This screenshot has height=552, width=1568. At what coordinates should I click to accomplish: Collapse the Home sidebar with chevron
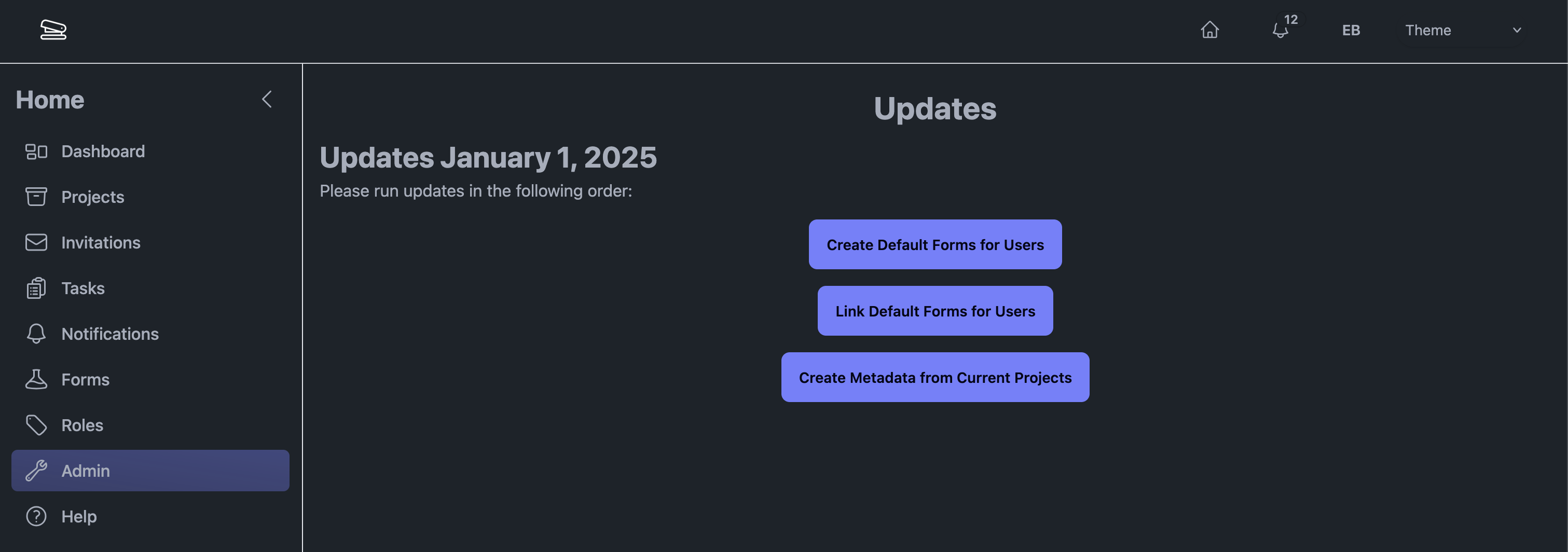coord(267,99)
